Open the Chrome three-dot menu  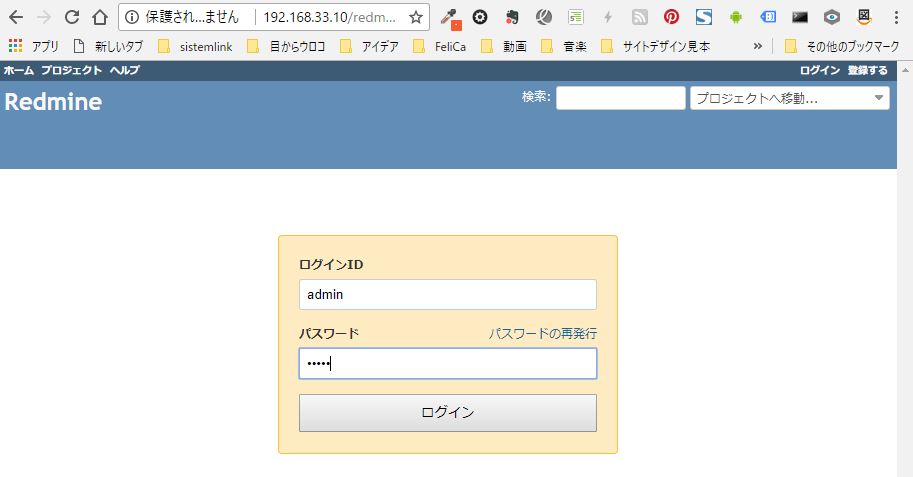pos(896,17)
